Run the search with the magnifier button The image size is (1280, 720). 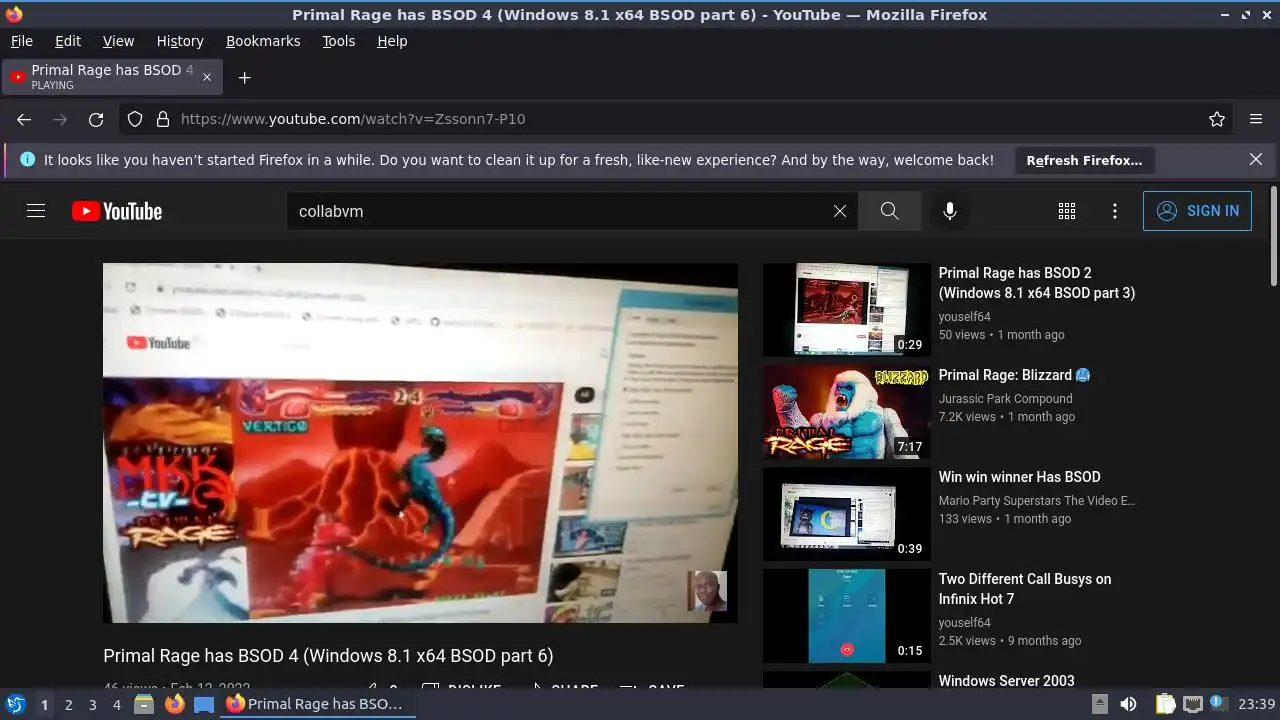pos(889,211)
